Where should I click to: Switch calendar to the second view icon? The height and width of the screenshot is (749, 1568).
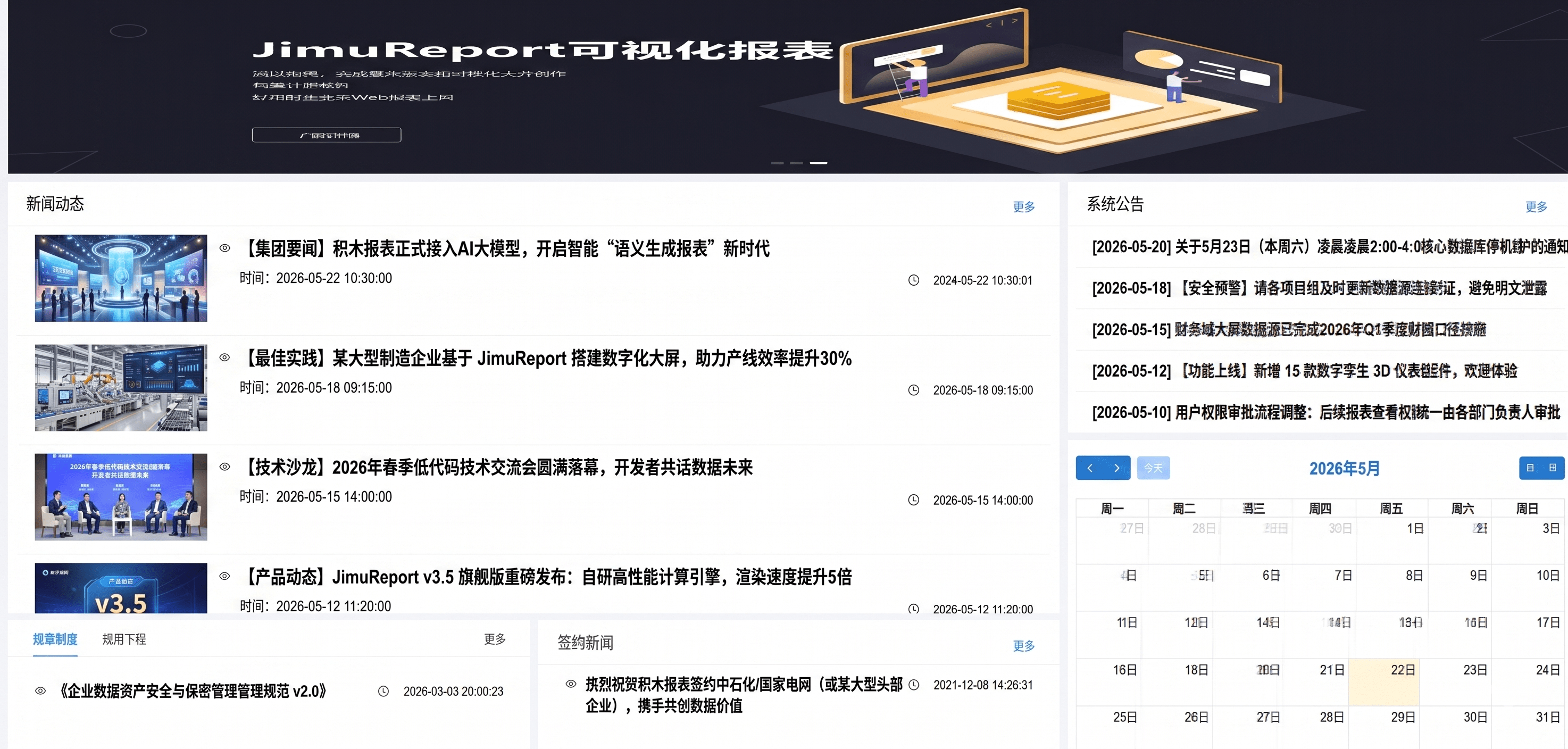click(x=1553, y=468)
